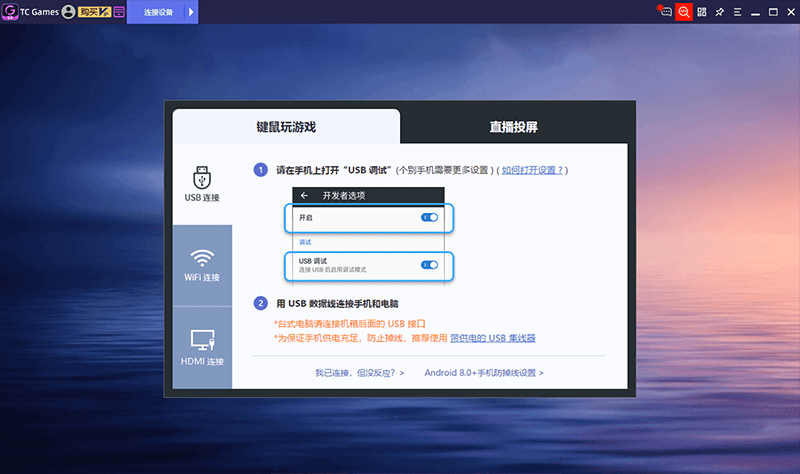
Task: Click Android 8.0+手机防掉线设置 link
Action: [484, 373]
